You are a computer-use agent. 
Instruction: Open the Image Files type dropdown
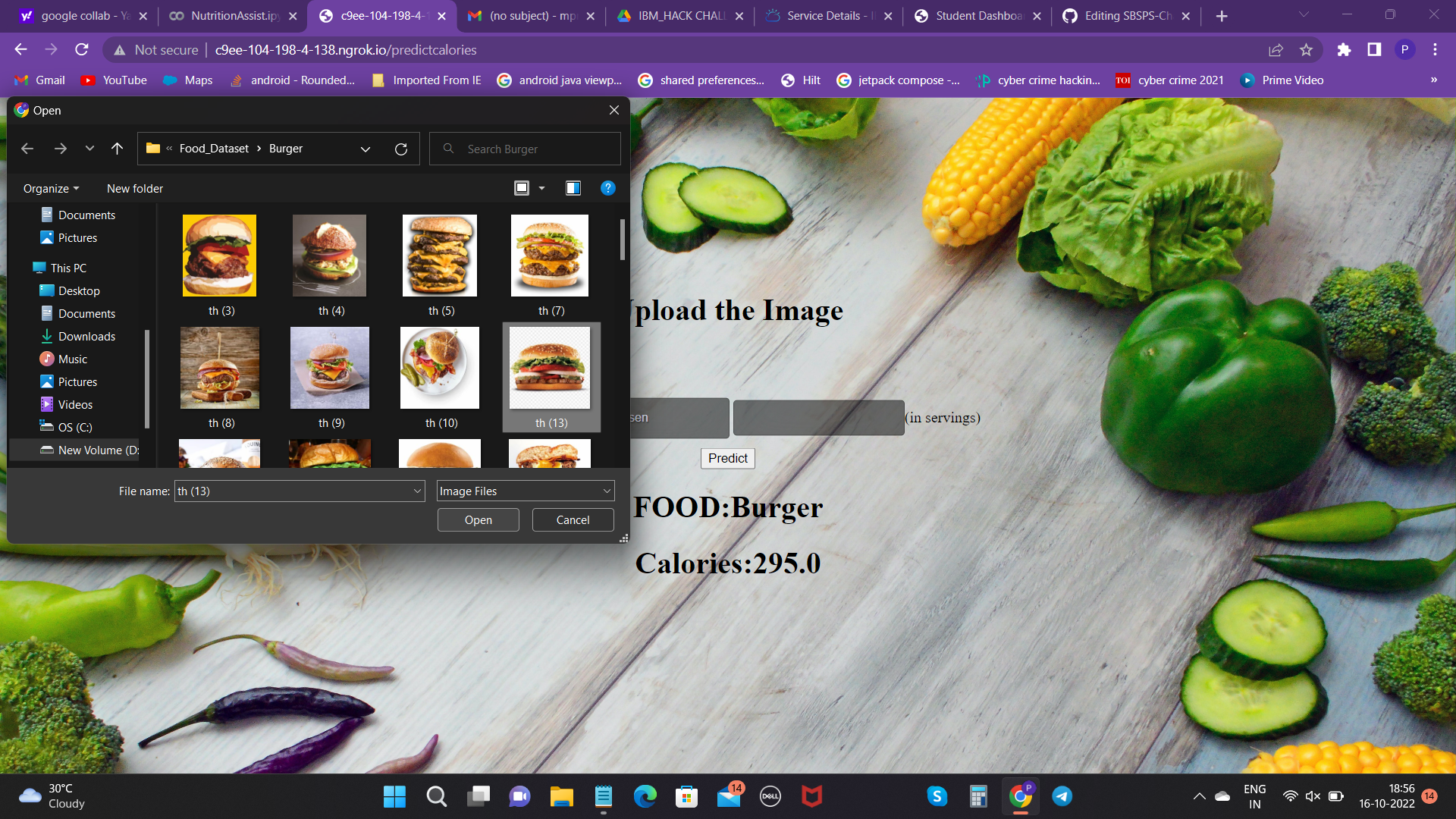coord(526,491)
